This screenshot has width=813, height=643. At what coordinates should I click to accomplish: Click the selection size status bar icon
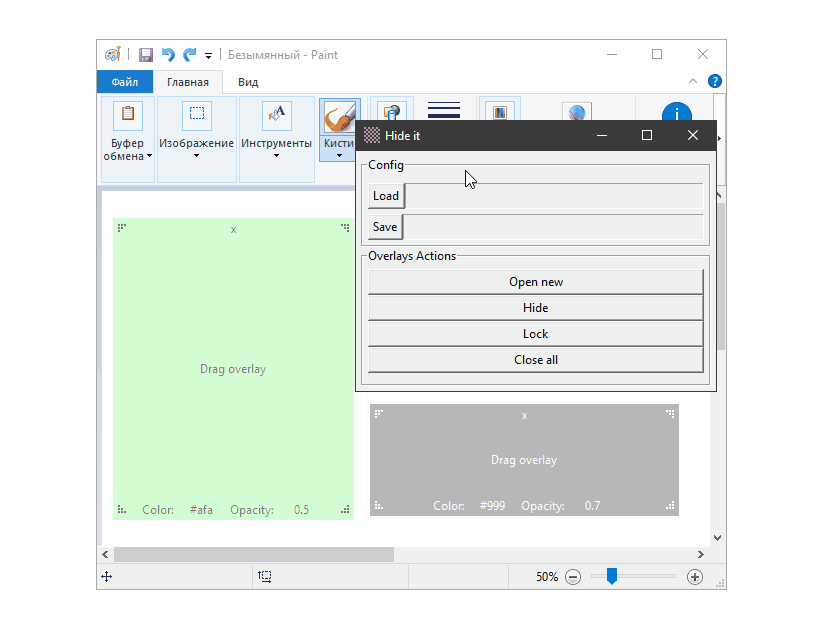click(x=264, y=577)
